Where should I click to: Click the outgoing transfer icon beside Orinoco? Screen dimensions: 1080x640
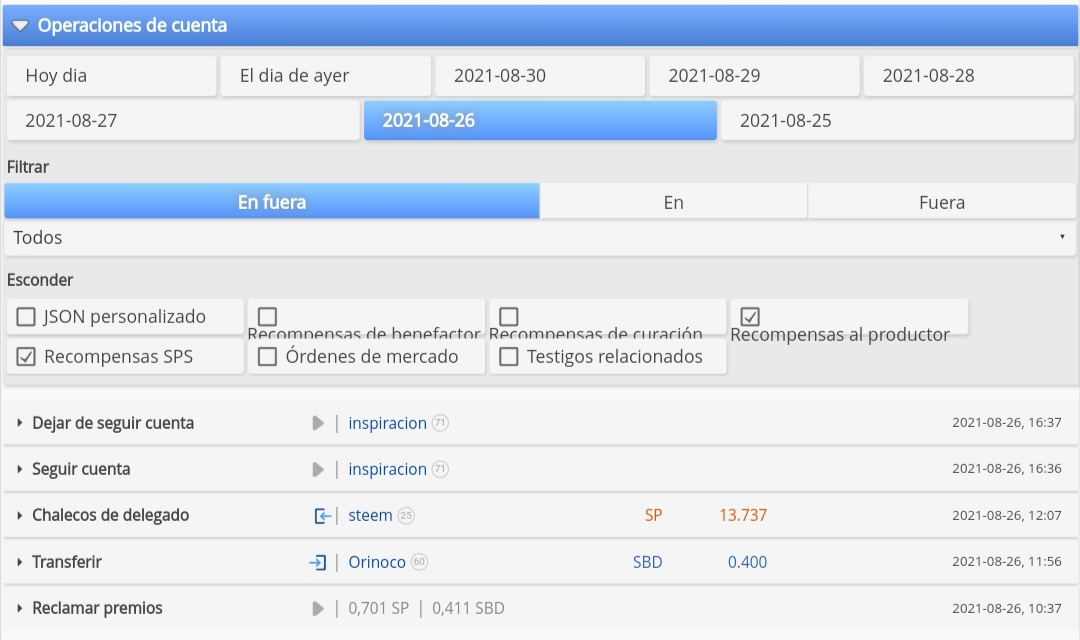pos(318,562)
